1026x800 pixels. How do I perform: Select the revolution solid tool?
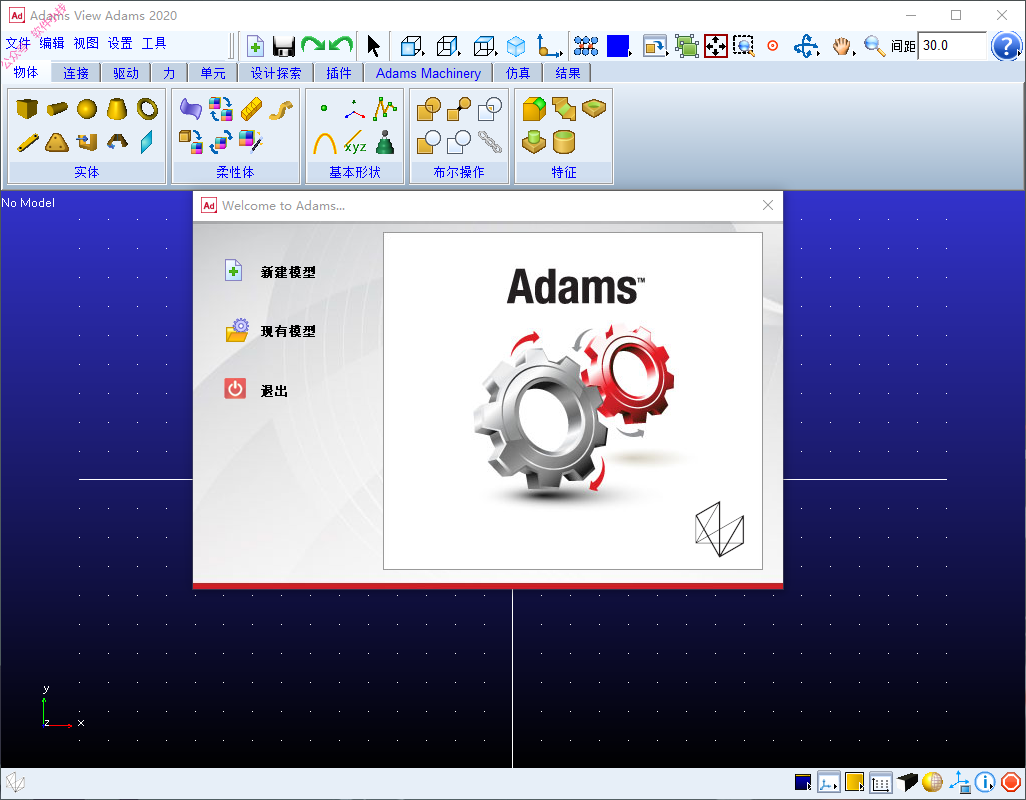pyautogui.click(x=117, y=142)
